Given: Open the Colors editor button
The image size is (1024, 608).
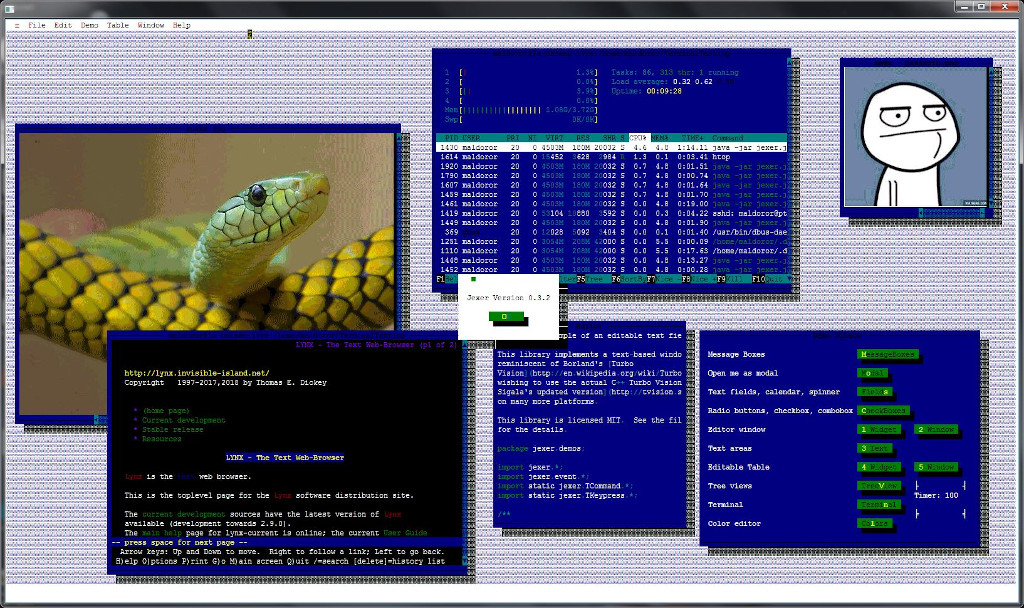Looking at the screenshot, I should [874, 524].
